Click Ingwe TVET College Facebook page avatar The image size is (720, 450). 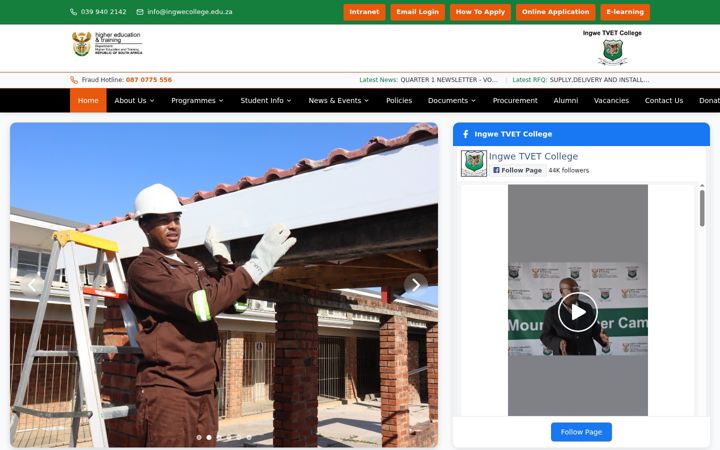(x=474, y=163)
